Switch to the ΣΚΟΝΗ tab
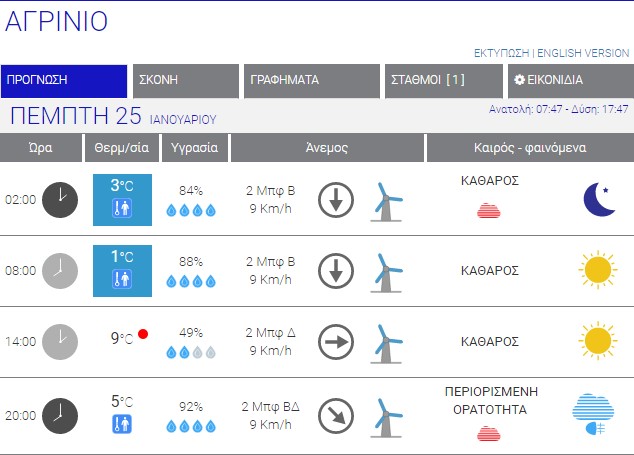Viewport: 634px width, 455px height. pyautogui.click(x=185, y=81)
